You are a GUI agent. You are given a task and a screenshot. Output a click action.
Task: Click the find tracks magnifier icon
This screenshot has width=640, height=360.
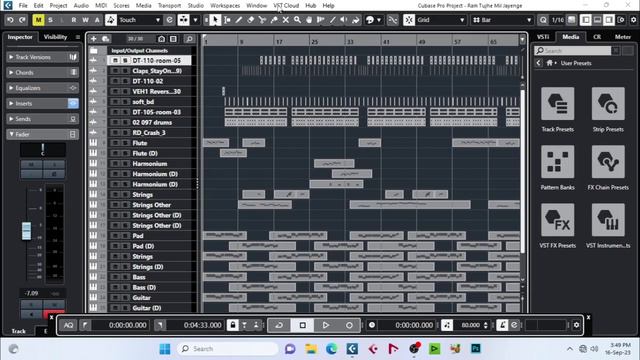[189, 39]
